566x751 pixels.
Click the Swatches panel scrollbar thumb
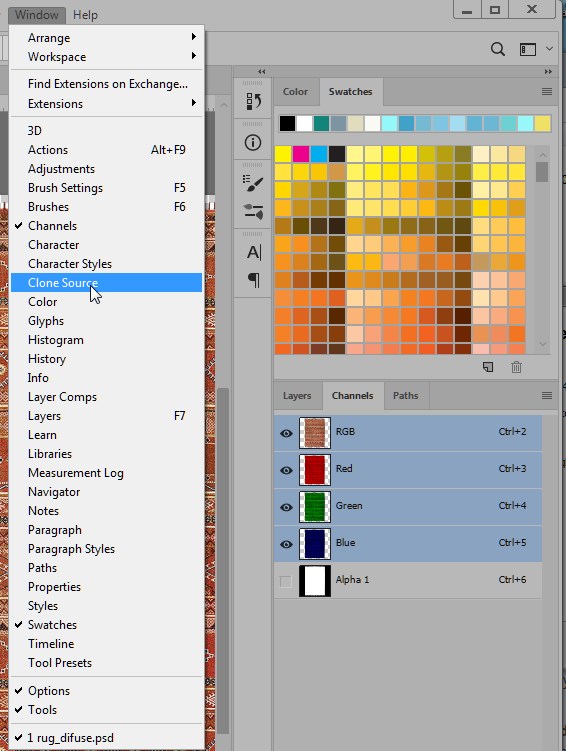pyautogui.click(x=542, y=172)
